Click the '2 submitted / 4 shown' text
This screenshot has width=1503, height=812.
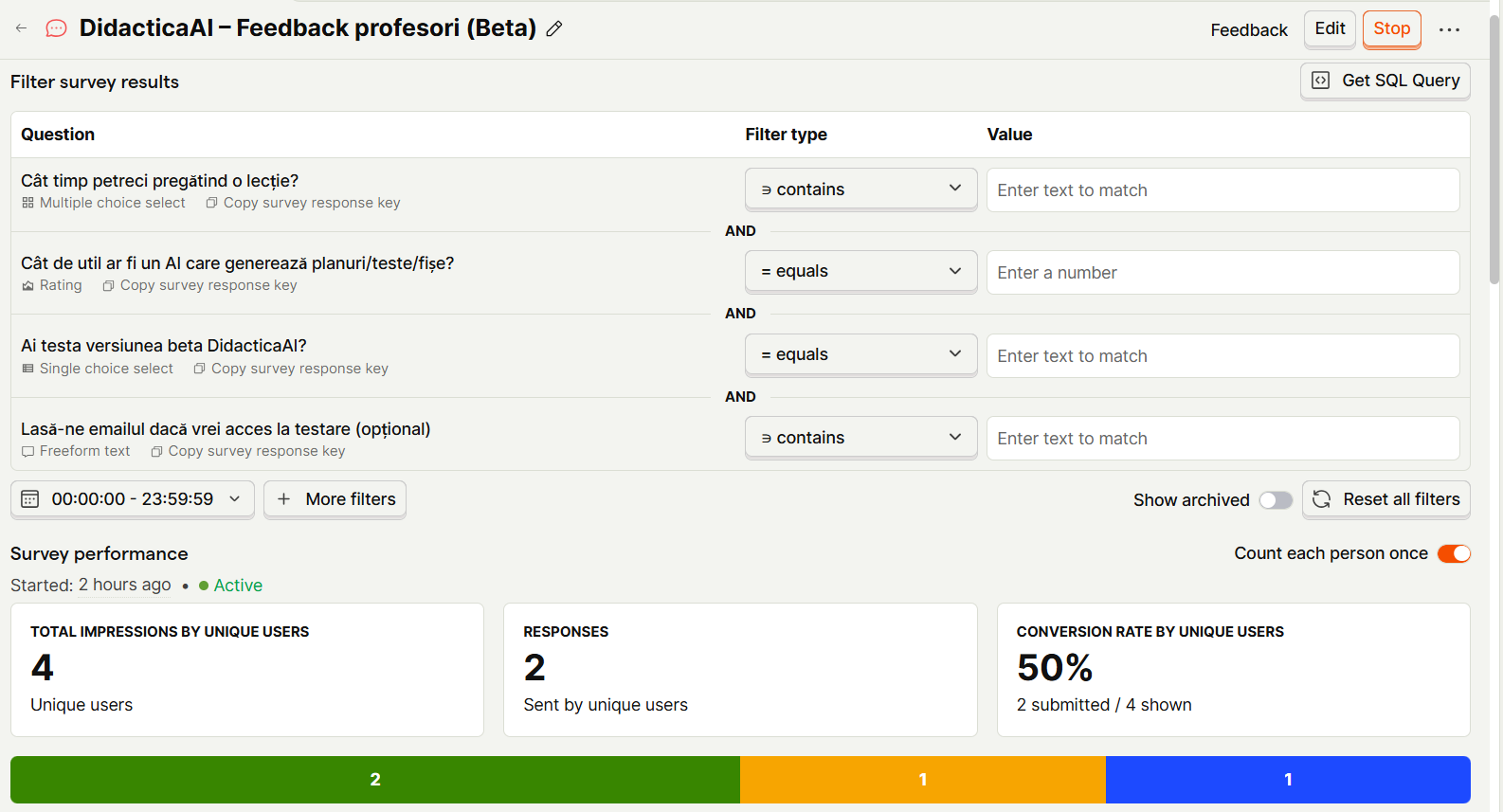pyautogui.click(x=1104, y=705)
